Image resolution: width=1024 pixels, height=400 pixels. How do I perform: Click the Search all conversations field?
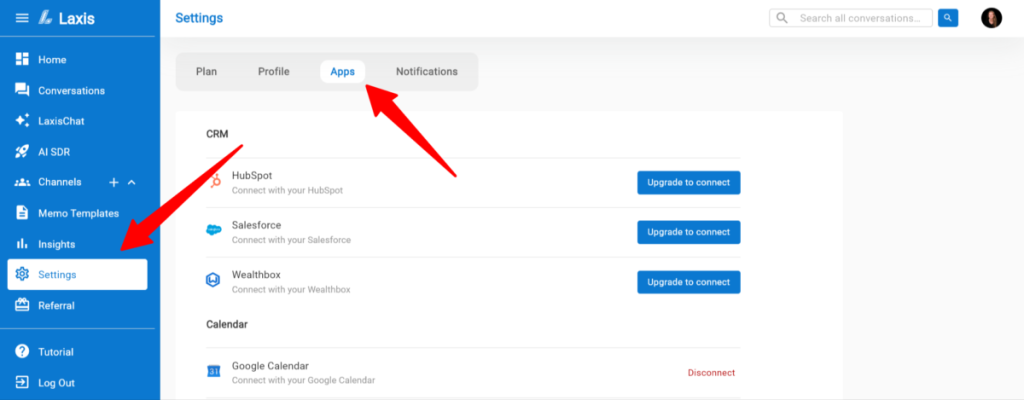tap(860, 18)
